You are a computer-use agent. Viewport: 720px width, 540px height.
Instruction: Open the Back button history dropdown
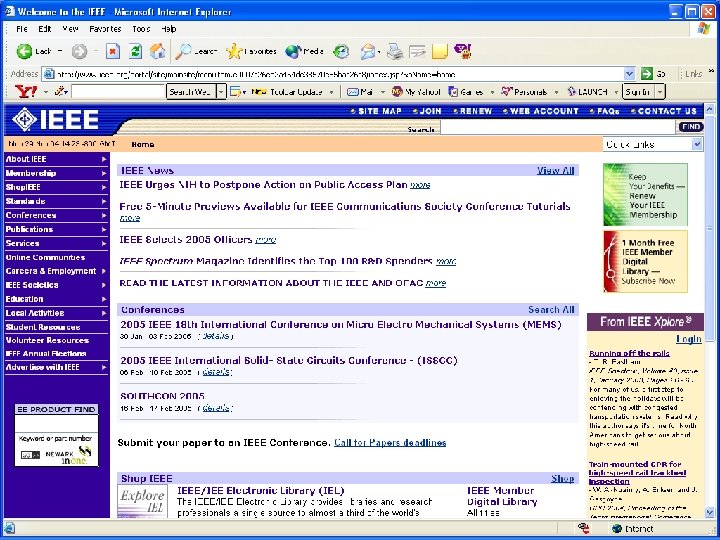coord(60,51)
